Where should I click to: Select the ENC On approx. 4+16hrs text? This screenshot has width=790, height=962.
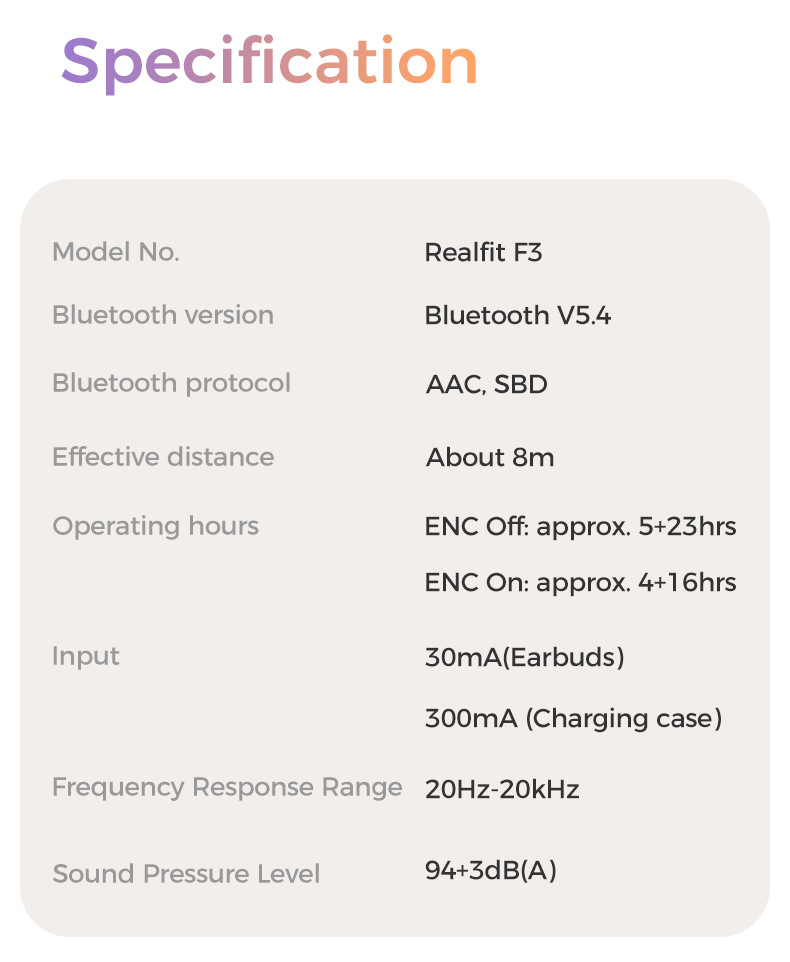580,583
